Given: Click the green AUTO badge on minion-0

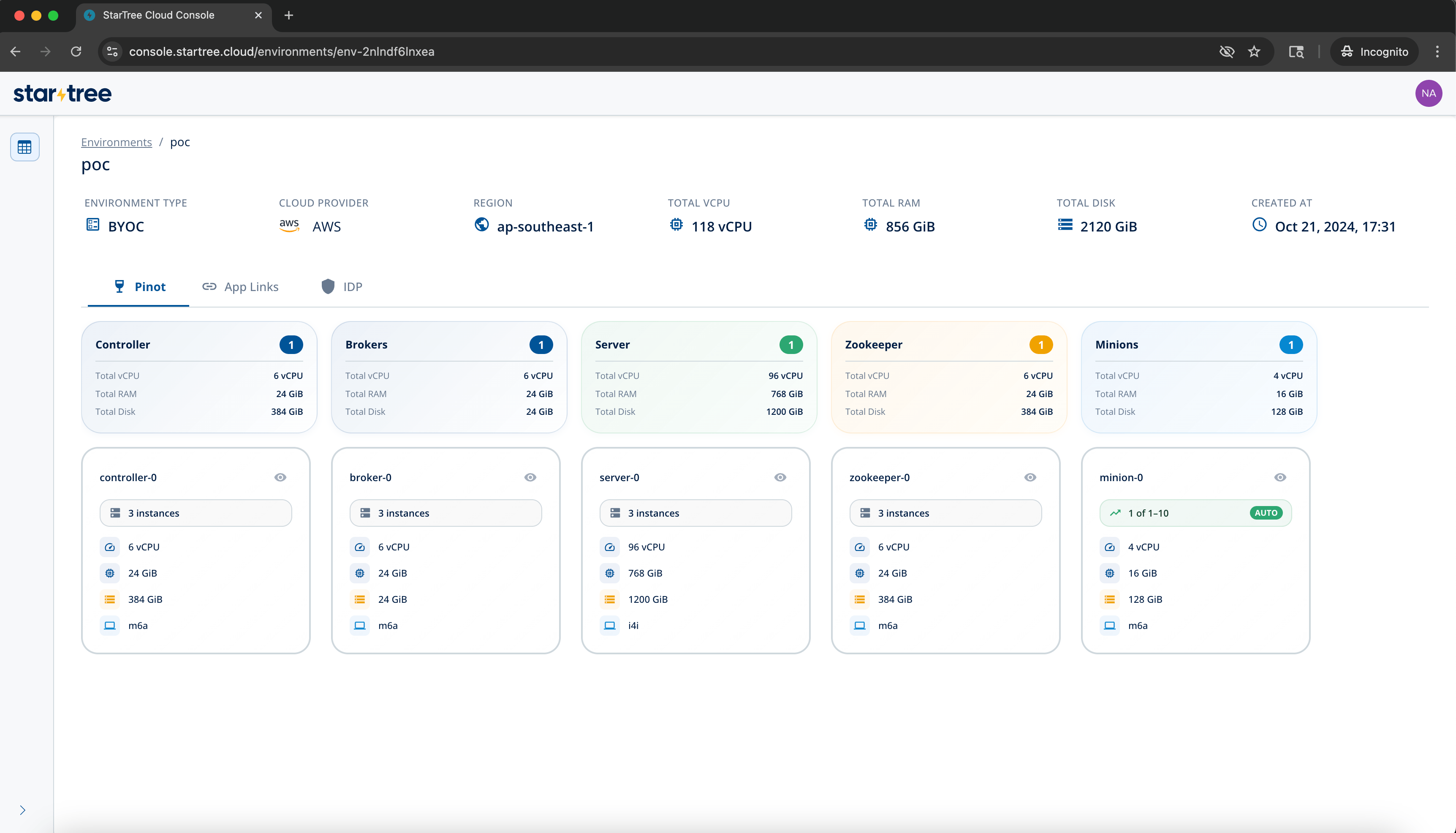Looking at the screenshot, I should point(1266,513).
